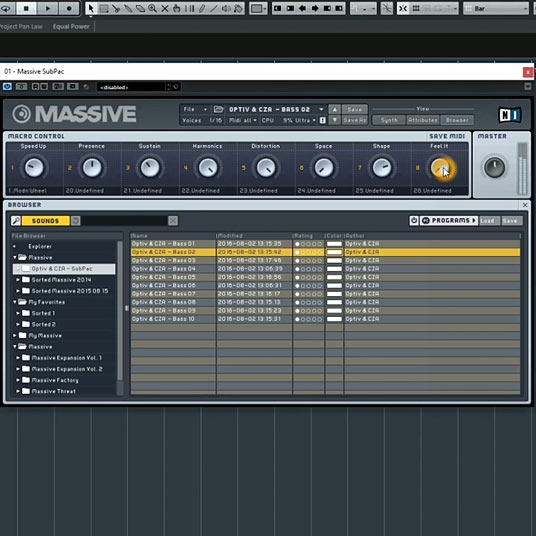This screenshot has height=536, width=536.
Task: Open the Bar grid type dropdown
Action: tap(496, 9)
